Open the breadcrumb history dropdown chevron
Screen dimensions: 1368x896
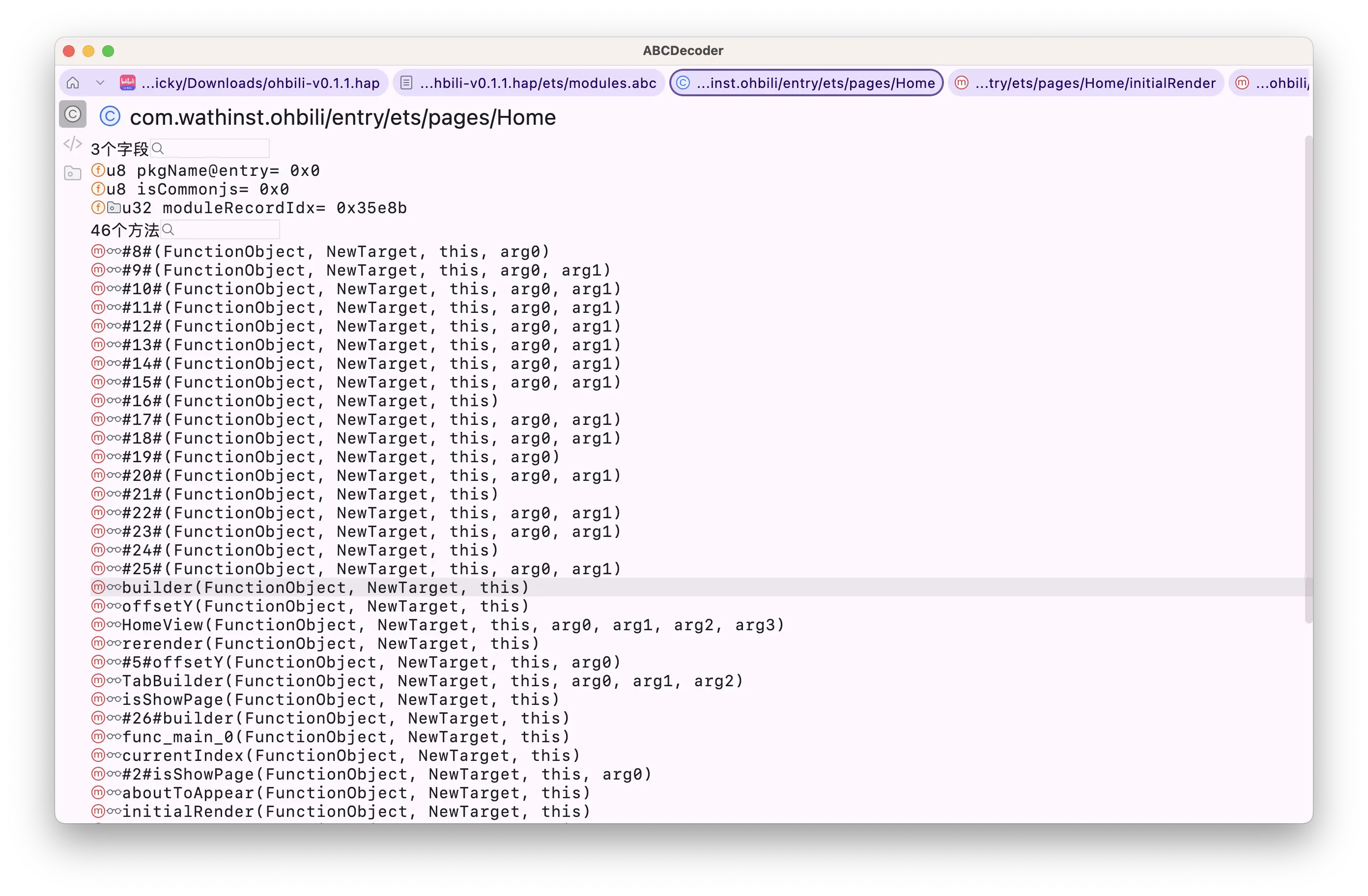coord(100,83)
